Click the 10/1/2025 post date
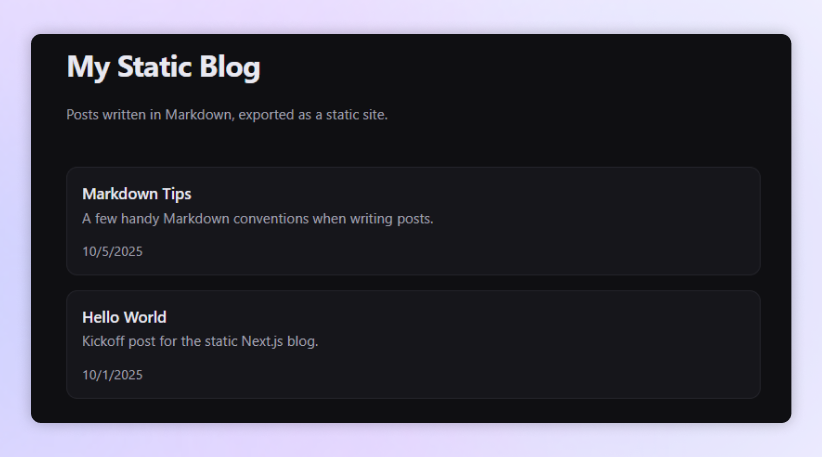The image size is (822, 457). point(112,376)
